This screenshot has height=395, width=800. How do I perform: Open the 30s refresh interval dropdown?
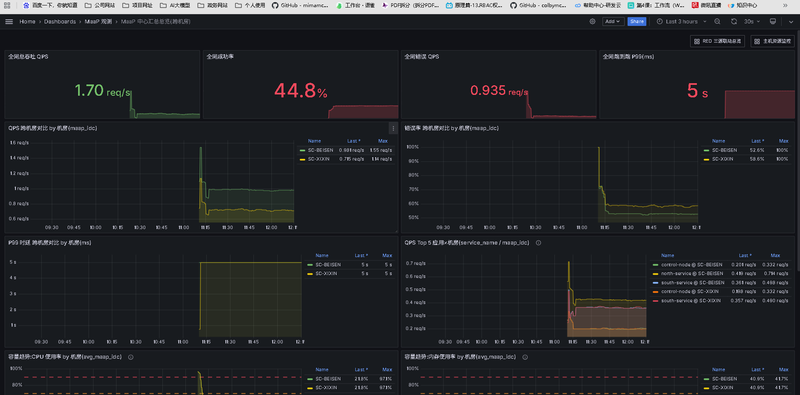click(x=752, y=21)
